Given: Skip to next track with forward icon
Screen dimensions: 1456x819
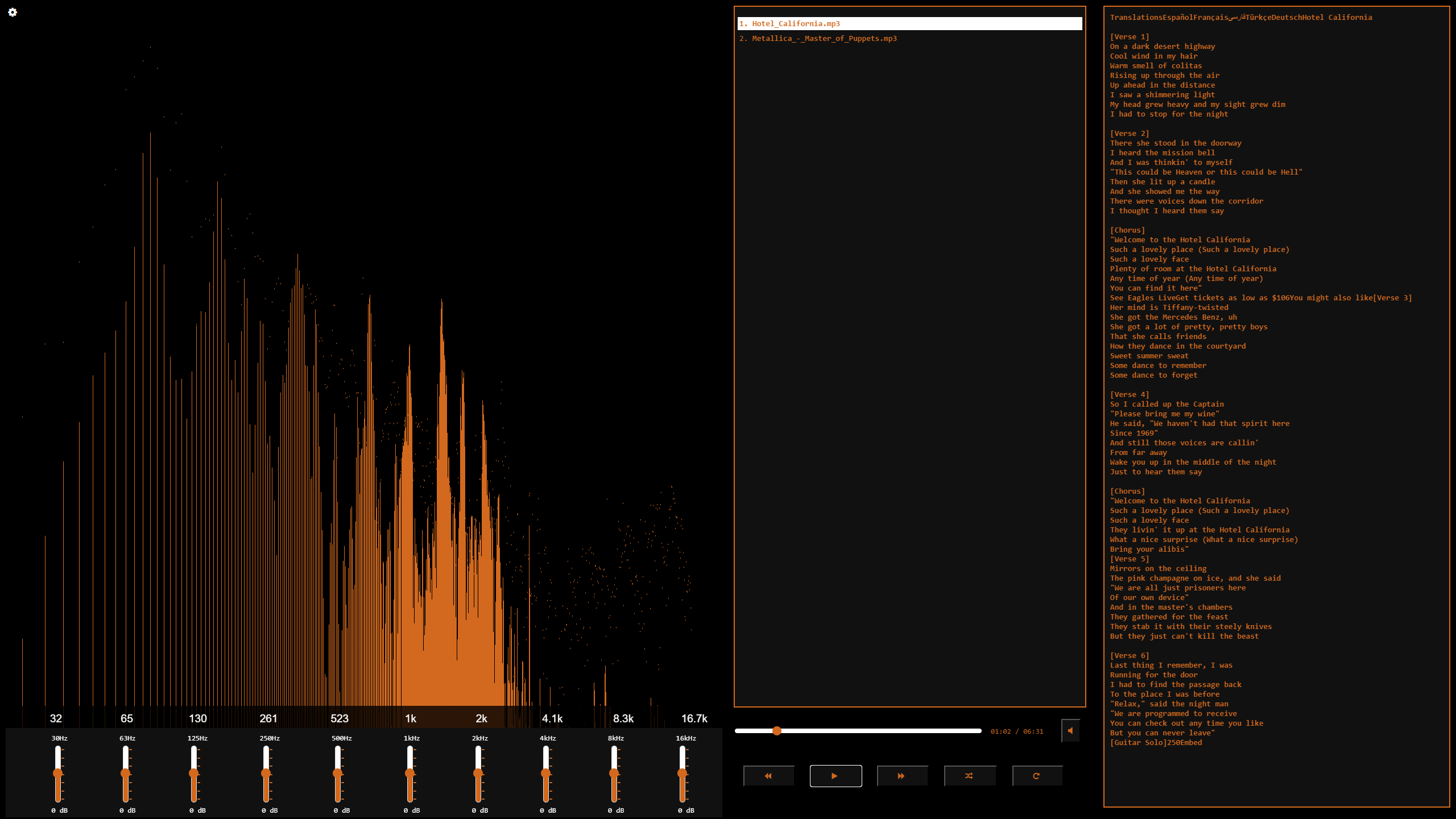Looking at the screenshot, I should click(x=901, y=776).
